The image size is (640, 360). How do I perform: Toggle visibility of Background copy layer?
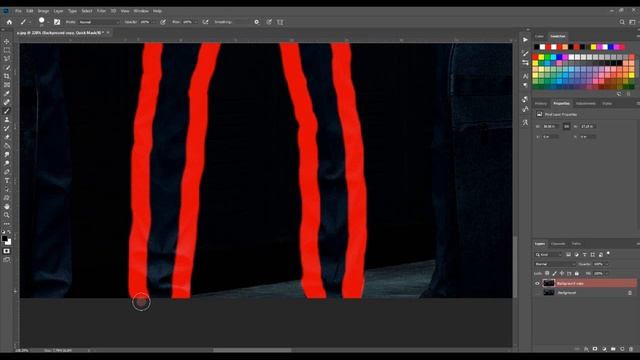pyautogui.click(x=537, y=283)
